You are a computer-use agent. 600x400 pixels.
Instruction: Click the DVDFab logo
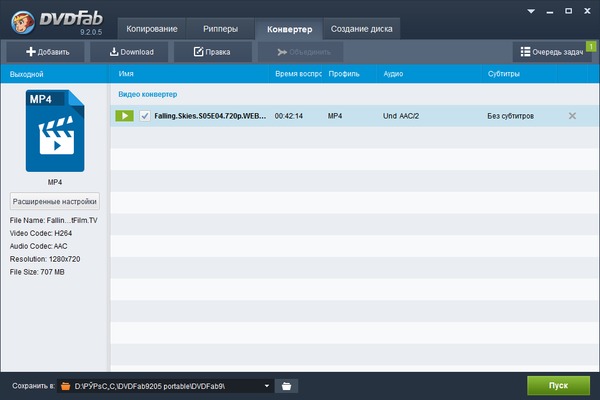(x=56, y=18)
